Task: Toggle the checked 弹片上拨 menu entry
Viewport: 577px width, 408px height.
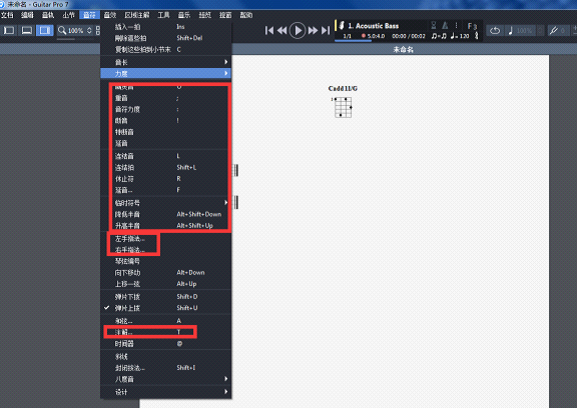Action: tap(166, 308)
